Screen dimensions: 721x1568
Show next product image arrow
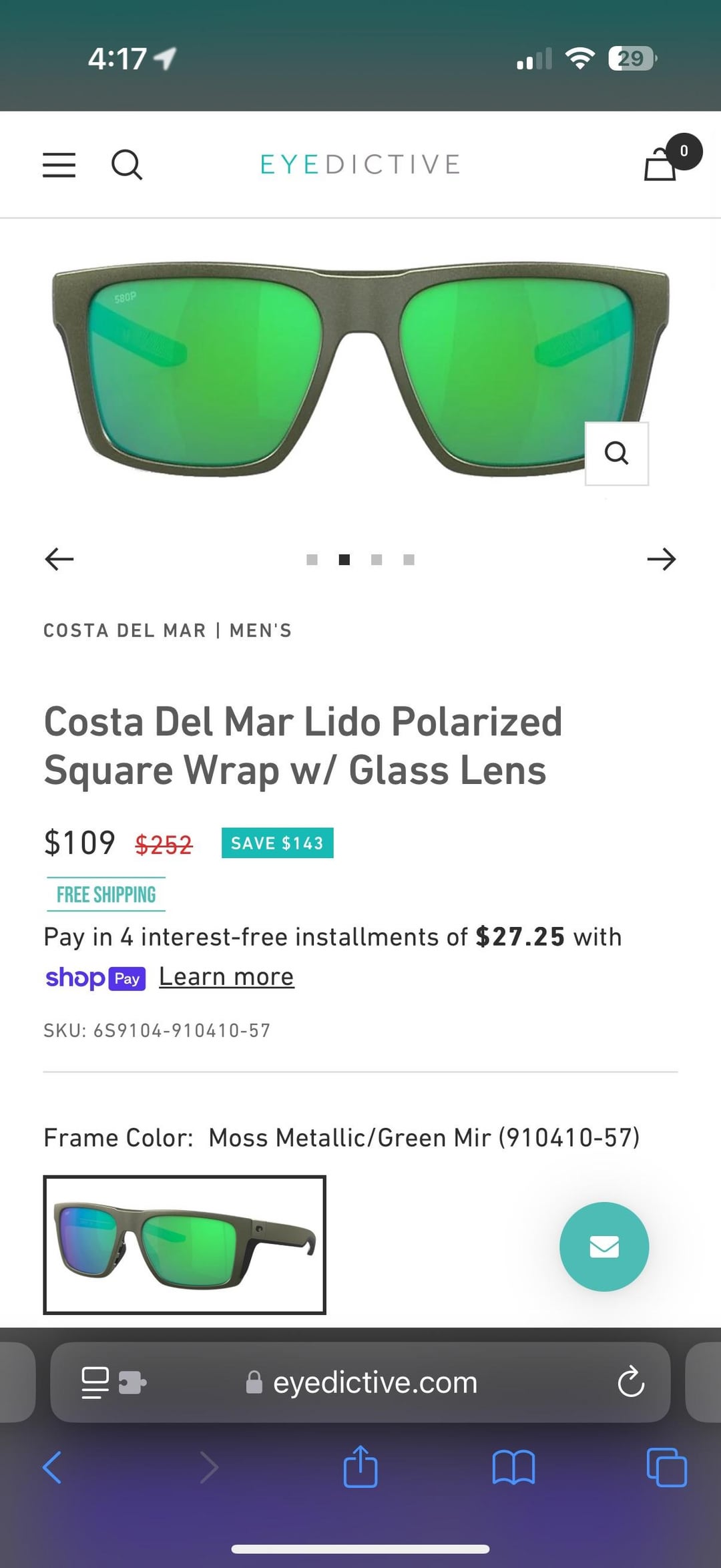661,559
